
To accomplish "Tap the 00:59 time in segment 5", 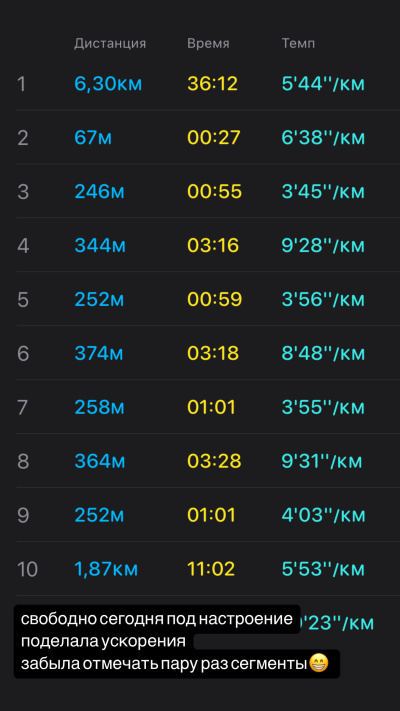I will click(215, 300).
